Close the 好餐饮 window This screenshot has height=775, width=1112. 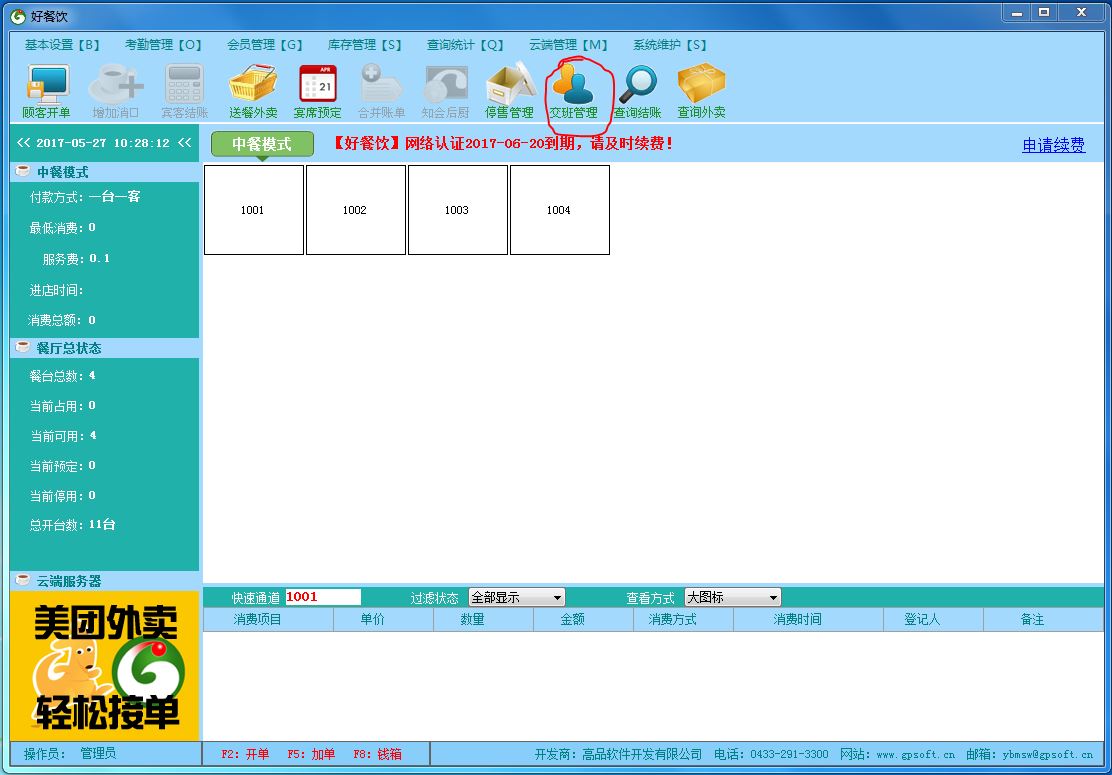click(1082, 13)
